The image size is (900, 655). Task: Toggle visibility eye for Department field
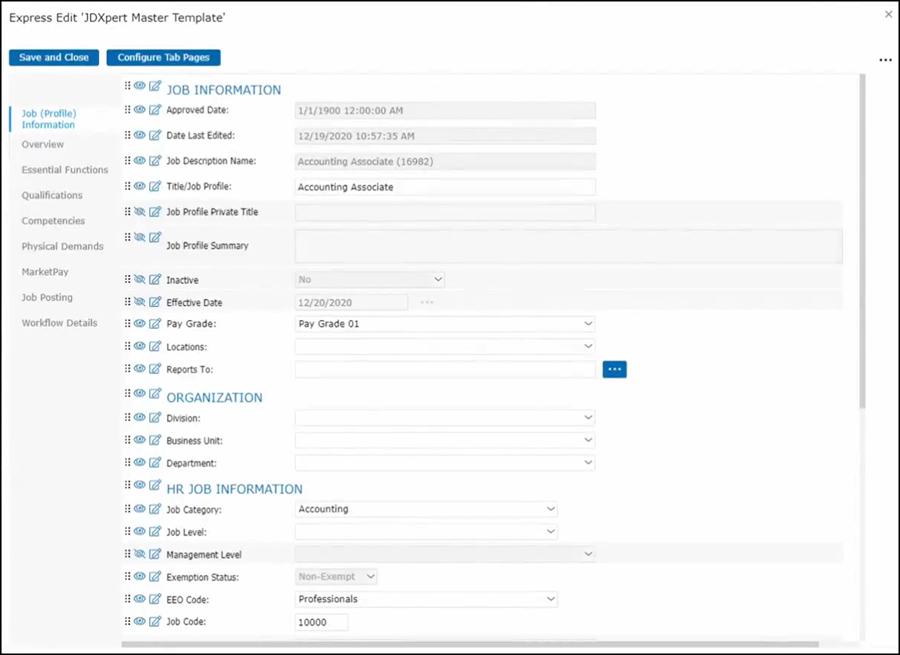pyautogui.click(x=141, y=463)
